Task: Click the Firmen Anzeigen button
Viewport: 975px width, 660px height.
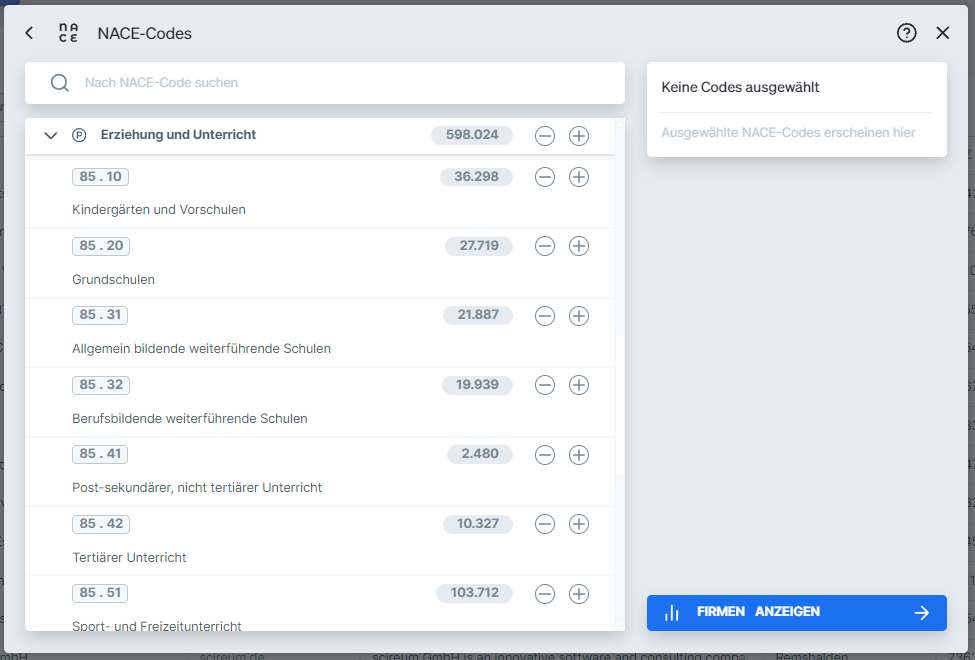Action: (796, 612)
